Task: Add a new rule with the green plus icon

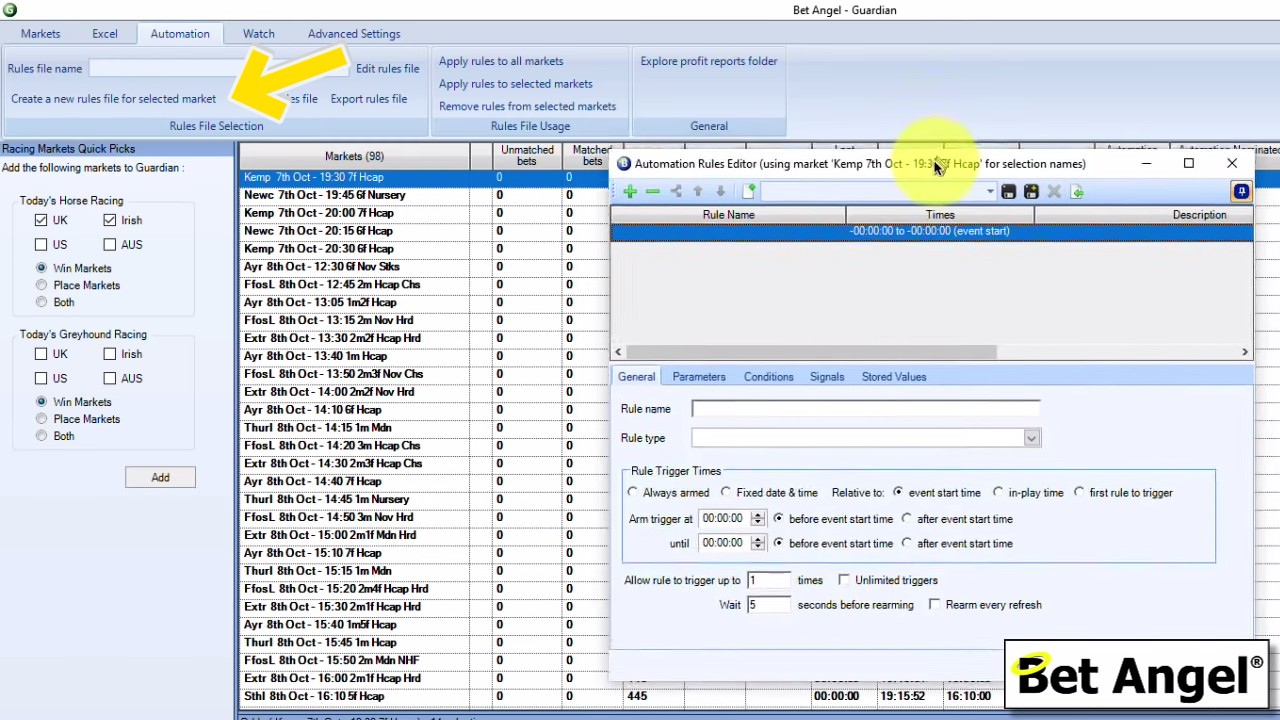Action: (x=630, y=192)
